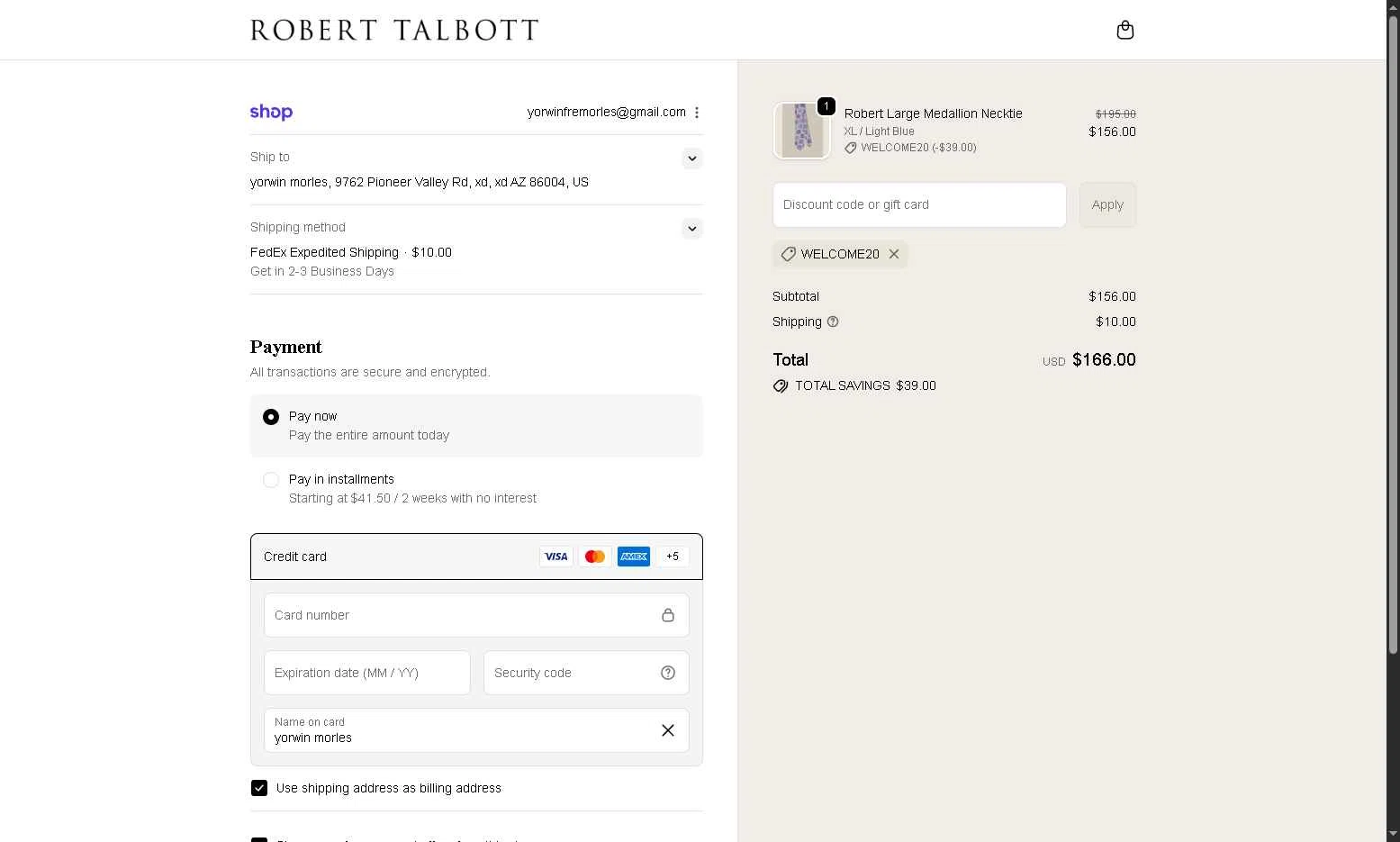Click the necktie product thumbnail
This screenshot has width=1400, height=842.
801,131
